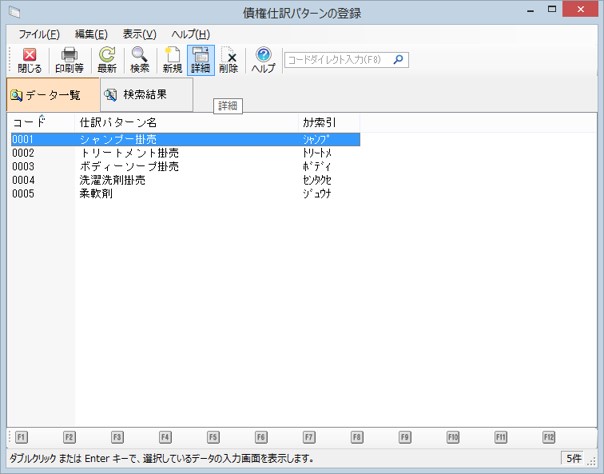Sort by カナ索引 column header
604x474 pixels.
coord(329,123)
